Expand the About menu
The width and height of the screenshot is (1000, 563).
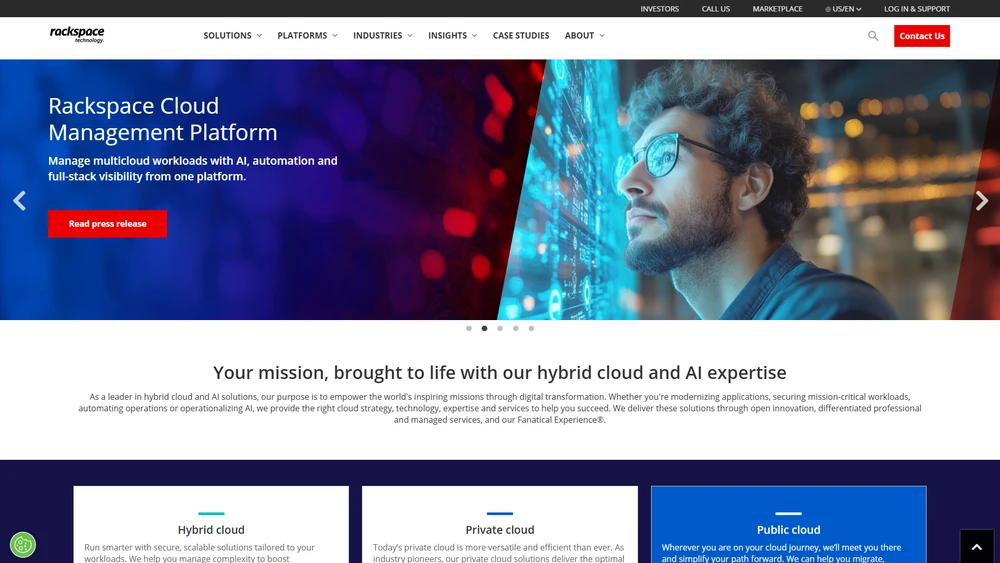(585, 36)
